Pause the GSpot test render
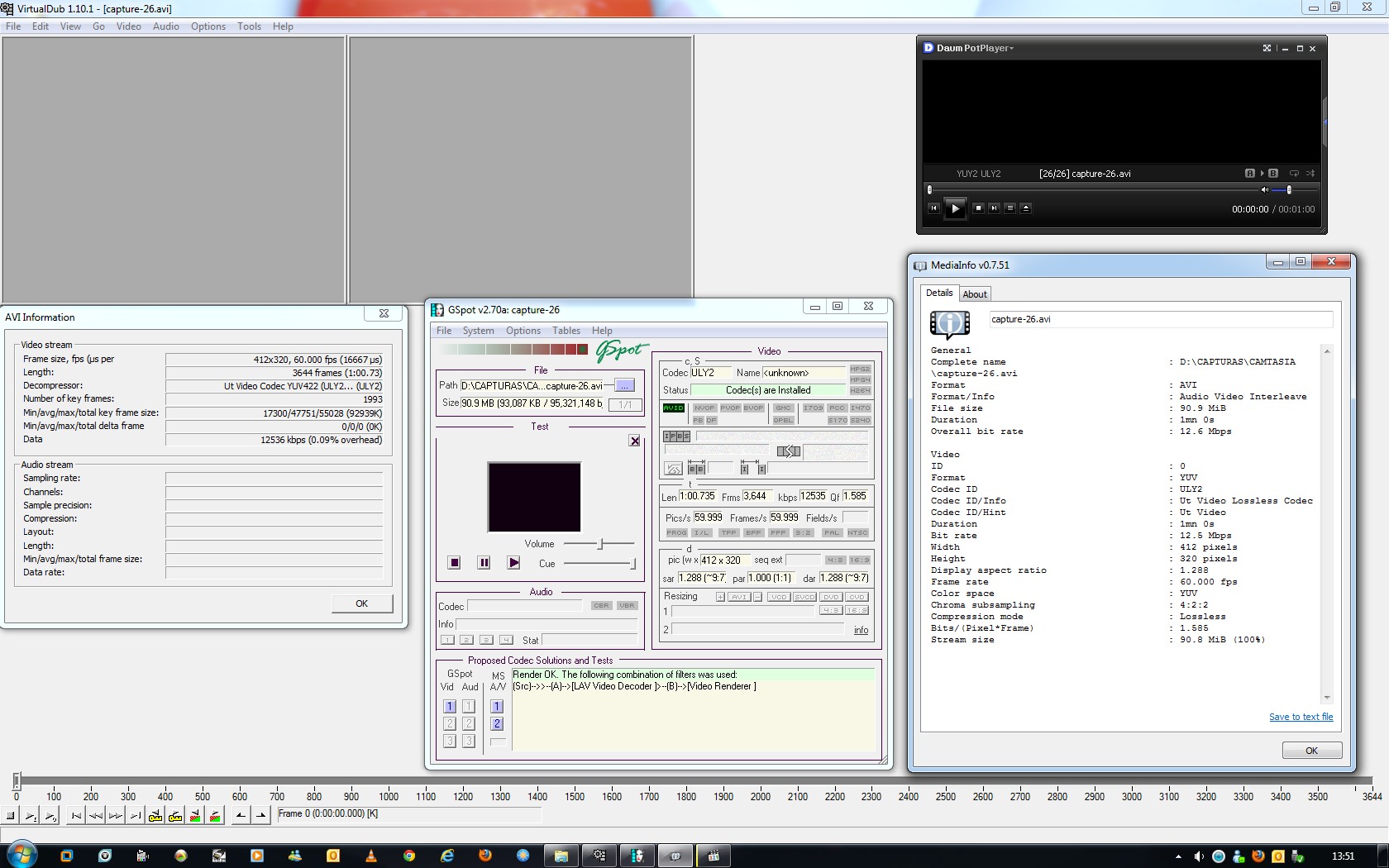 tap(484, 563)
